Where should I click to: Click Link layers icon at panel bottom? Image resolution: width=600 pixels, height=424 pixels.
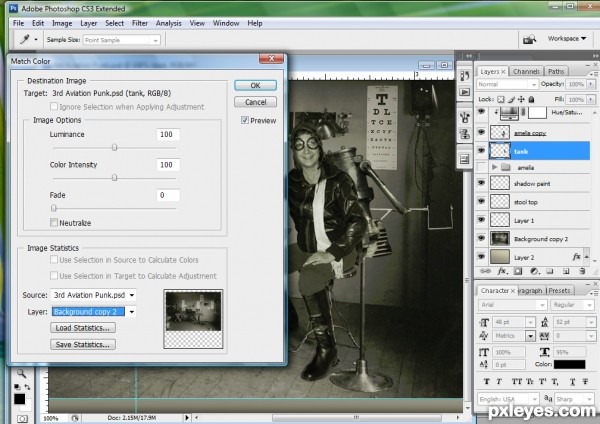[486, 271]
